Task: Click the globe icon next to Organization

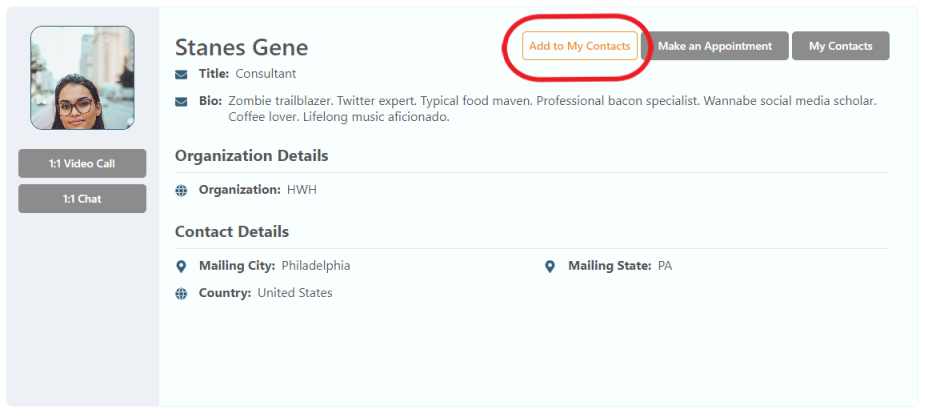Action: tap(181, 190)
